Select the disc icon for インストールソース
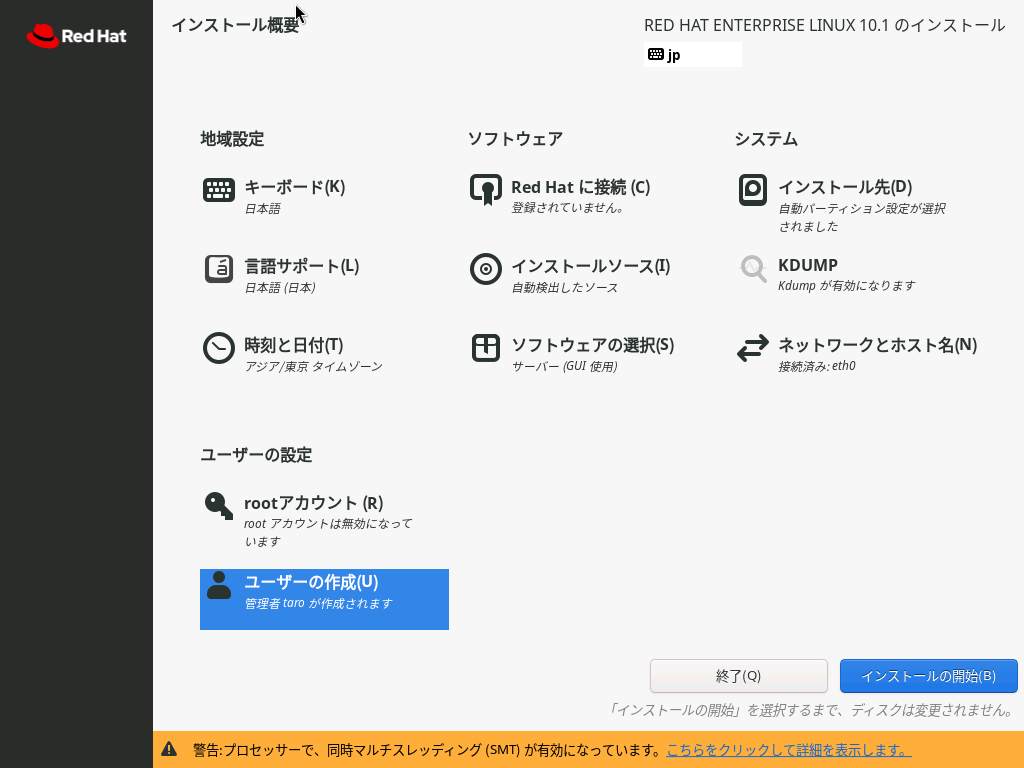 486,269
